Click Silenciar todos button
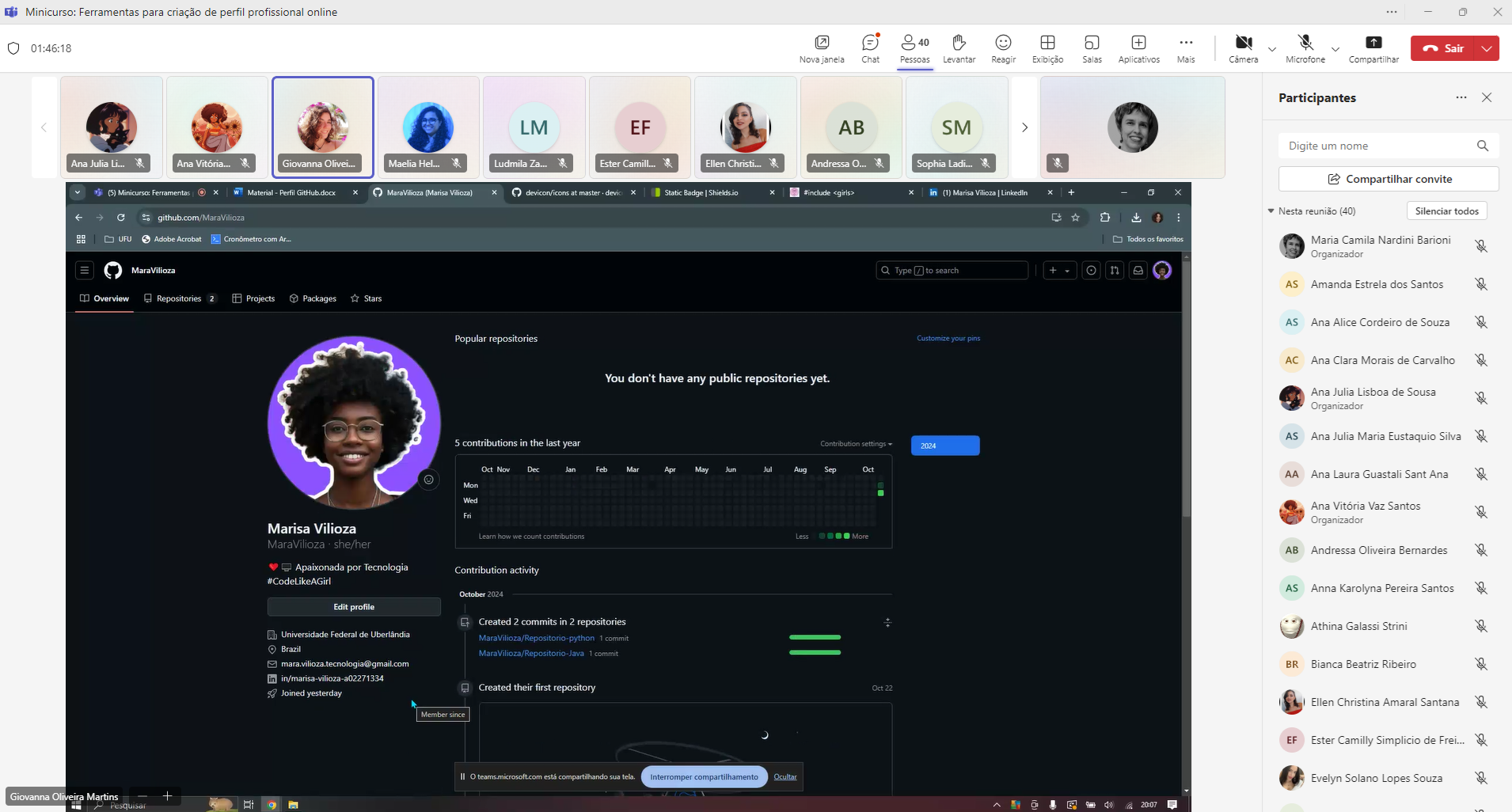 (1446, 211)
